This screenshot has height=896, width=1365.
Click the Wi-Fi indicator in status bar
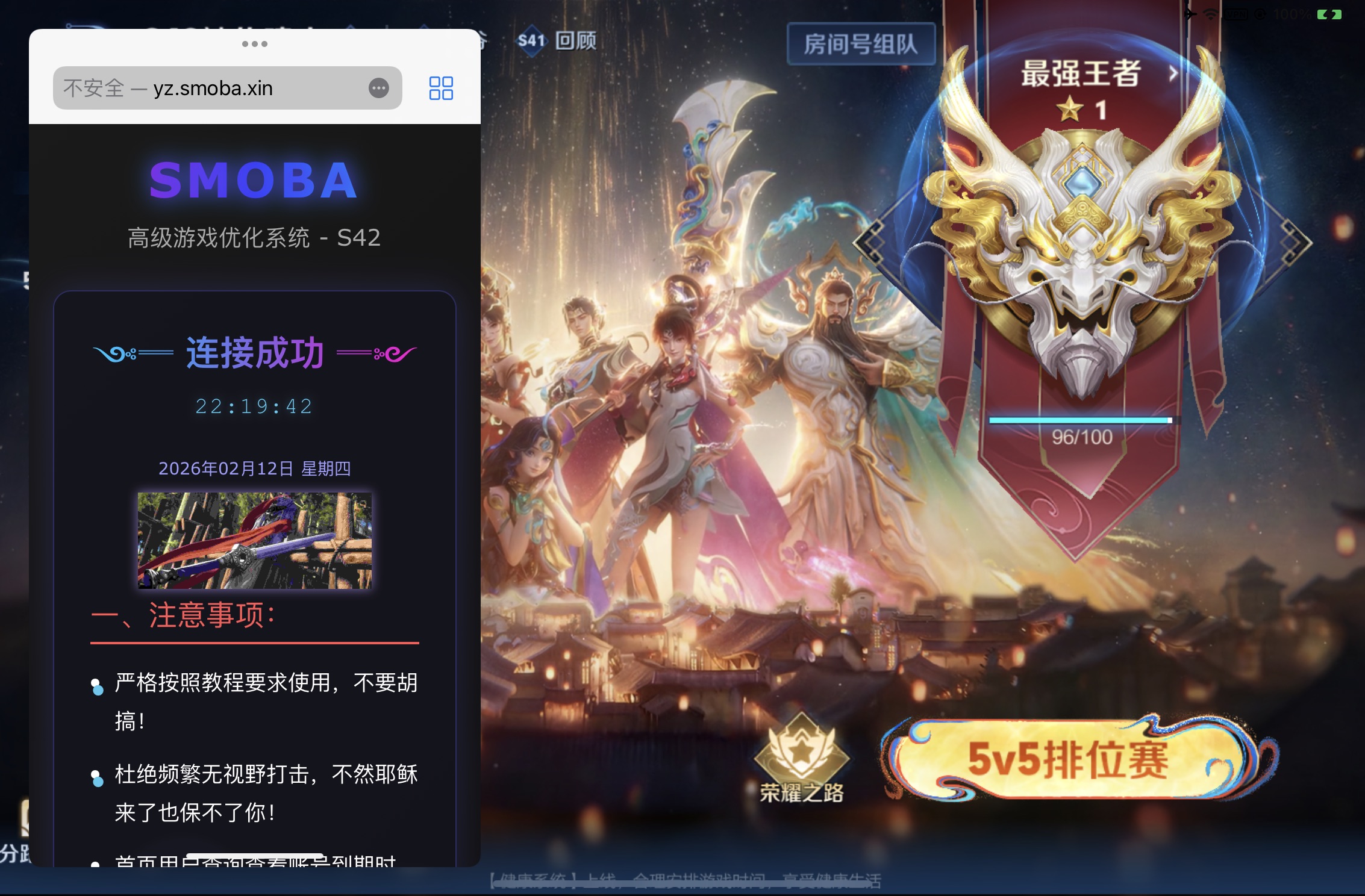pyautogui.click(x=1210, y=14)
